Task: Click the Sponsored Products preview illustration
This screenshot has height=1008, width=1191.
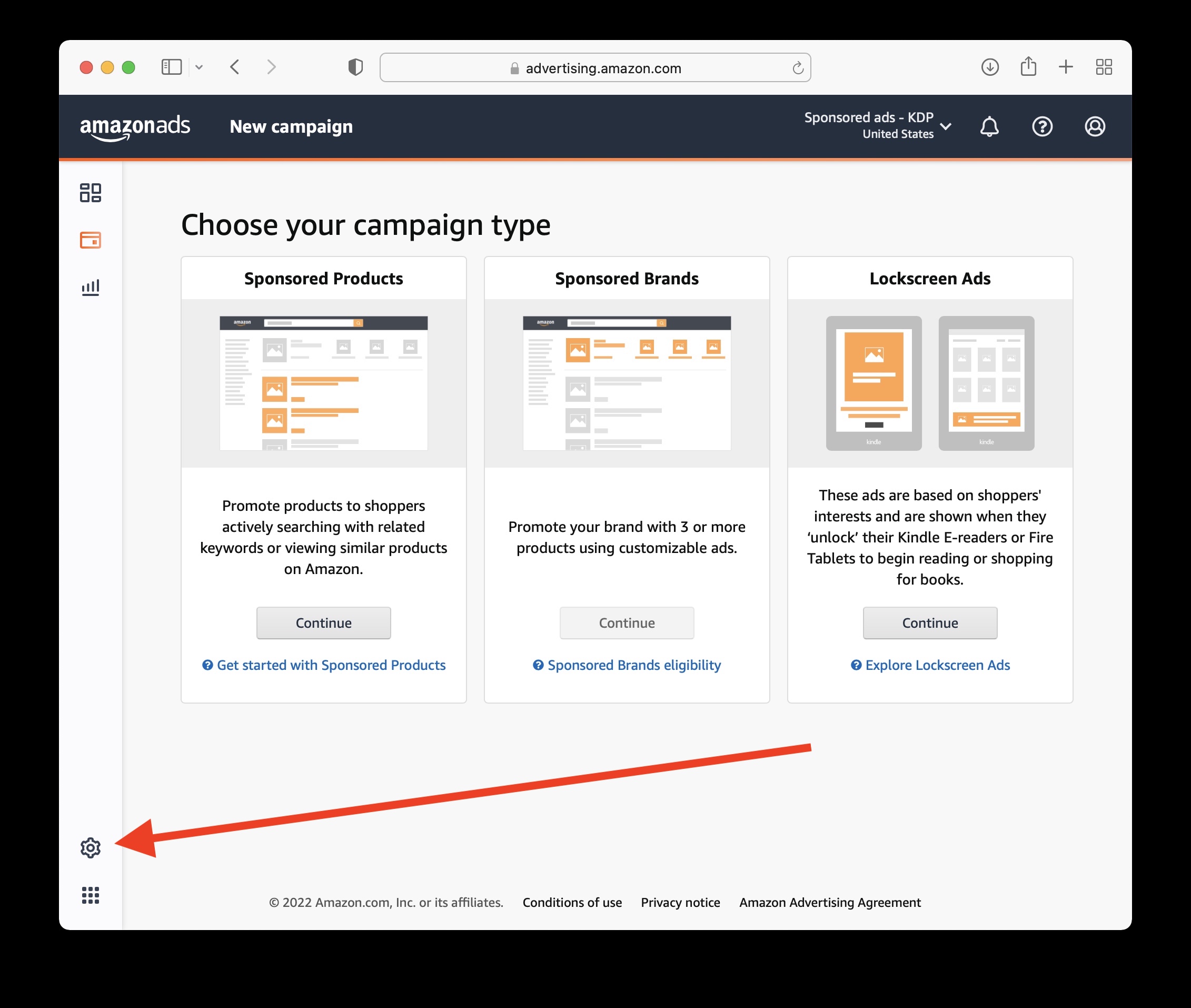Action: click(x=323, y=383)
